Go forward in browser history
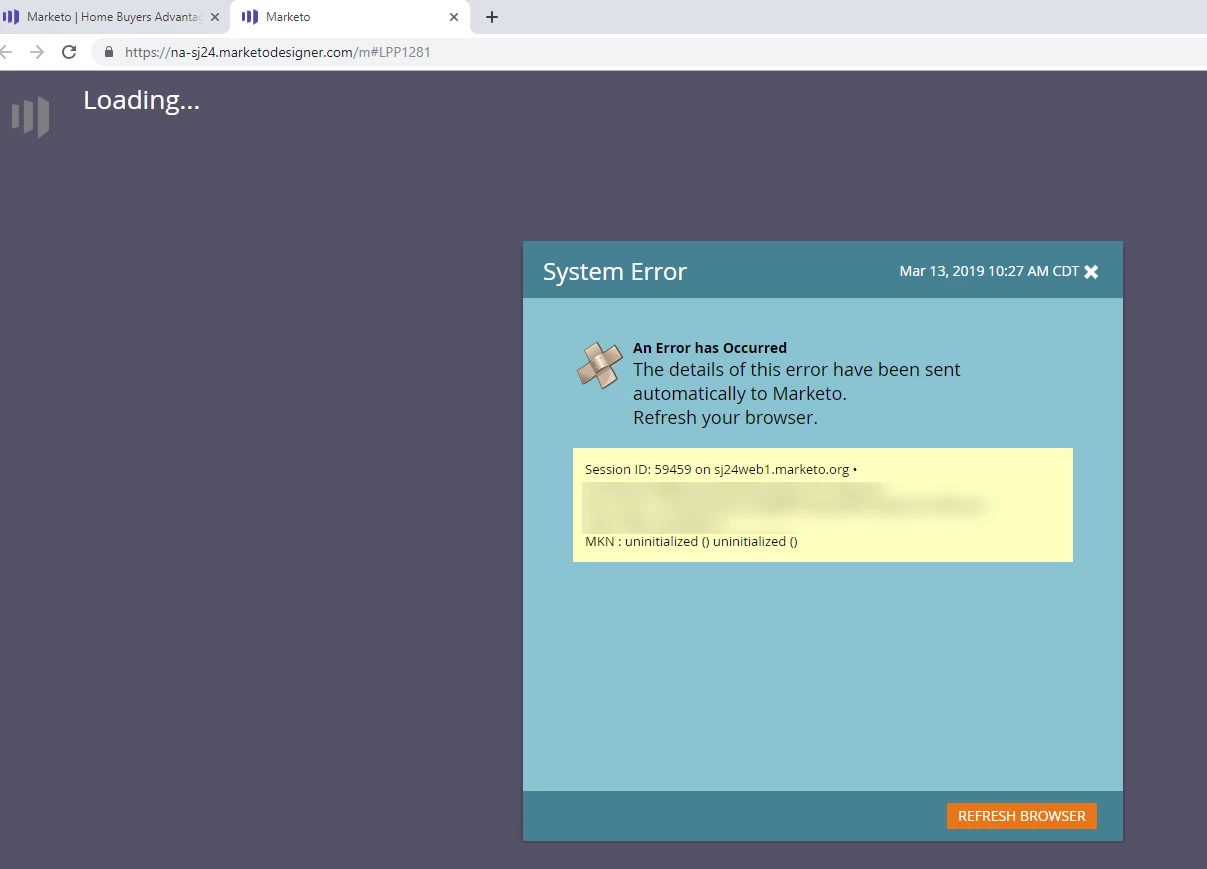The height and width of the screenshot is (869, 1207). pos(37,52)
